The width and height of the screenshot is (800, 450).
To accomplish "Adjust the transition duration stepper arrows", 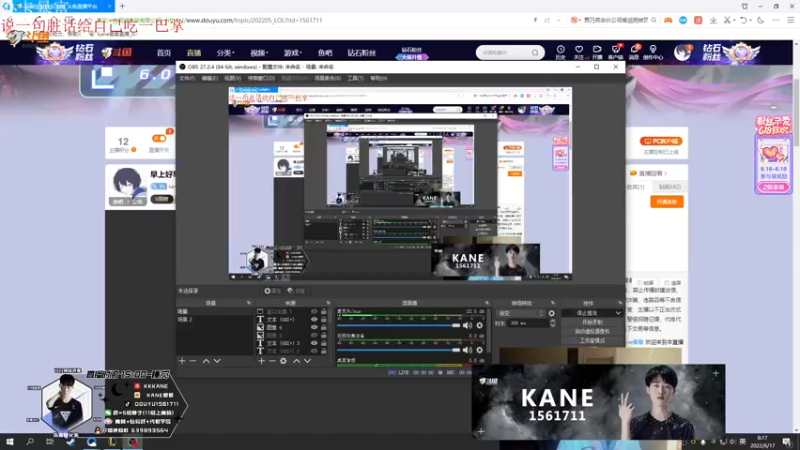I will click(x=553, y=323).
